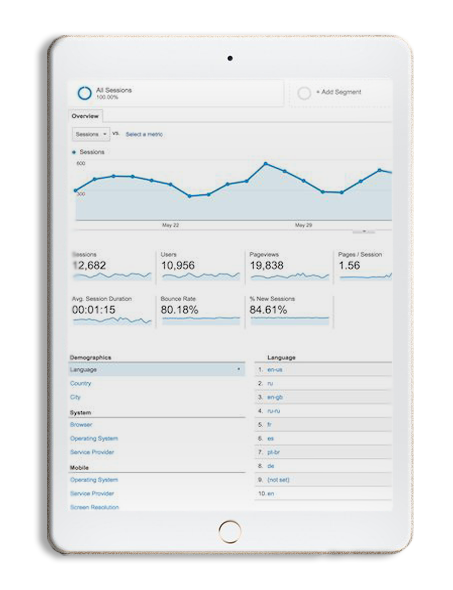Viewport: 453px width, 590px height.
Task: Click the Pages / Session value 1.56
Action: pyautogui.click(x=349, y=265)
